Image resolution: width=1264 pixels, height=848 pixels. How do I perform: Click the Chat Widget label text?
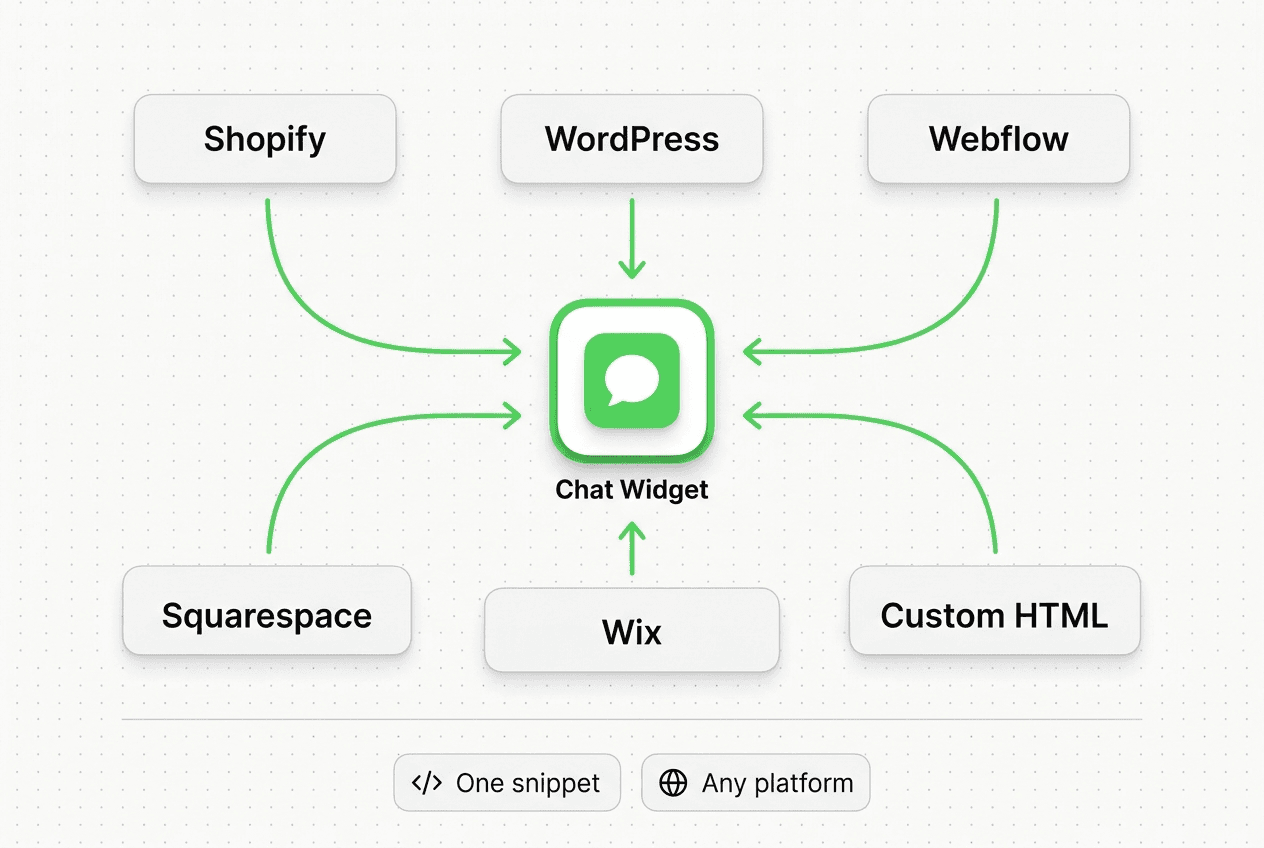pyautogui.click(x=632, y=490)
